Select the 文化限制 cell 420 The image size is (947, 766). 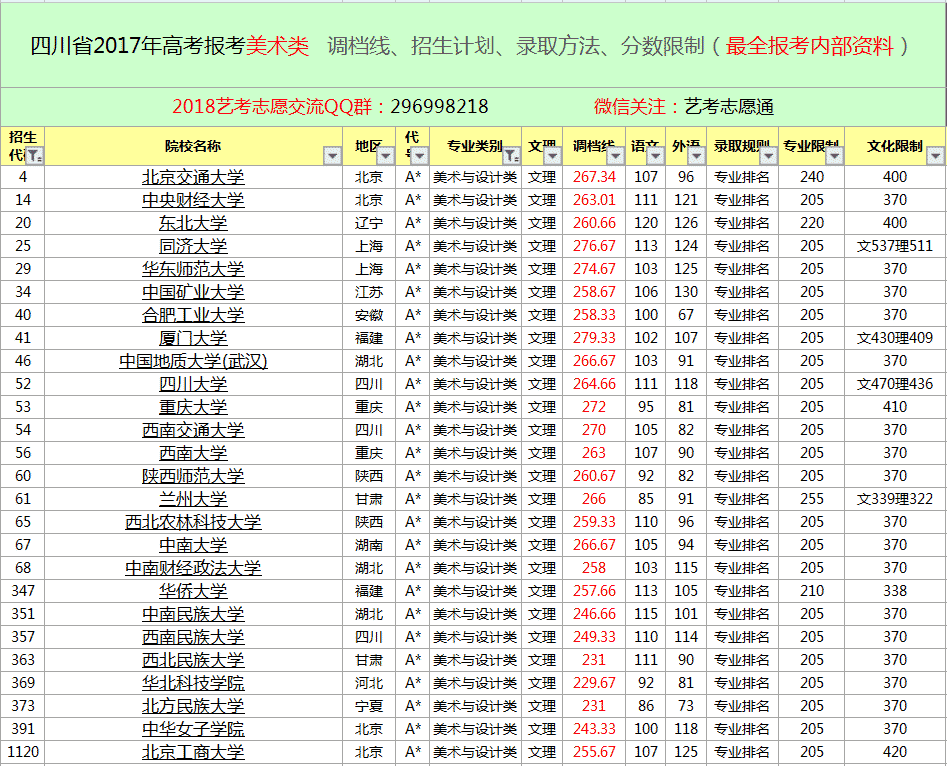pos(894,752)
